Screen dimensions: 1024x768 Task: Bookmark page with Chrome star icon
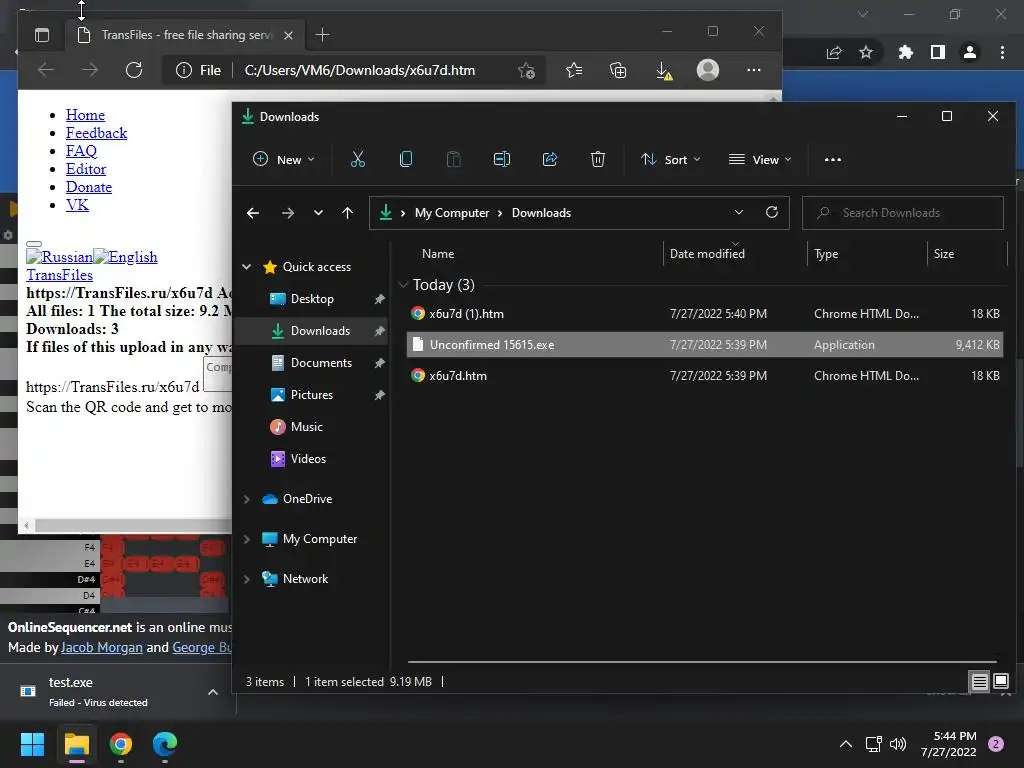point(866,52)
